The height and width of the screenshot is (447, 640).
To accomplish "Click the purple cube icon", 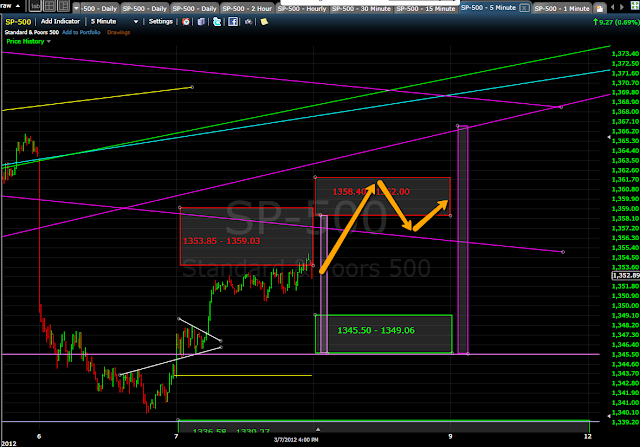I will [x=201, y=22].
